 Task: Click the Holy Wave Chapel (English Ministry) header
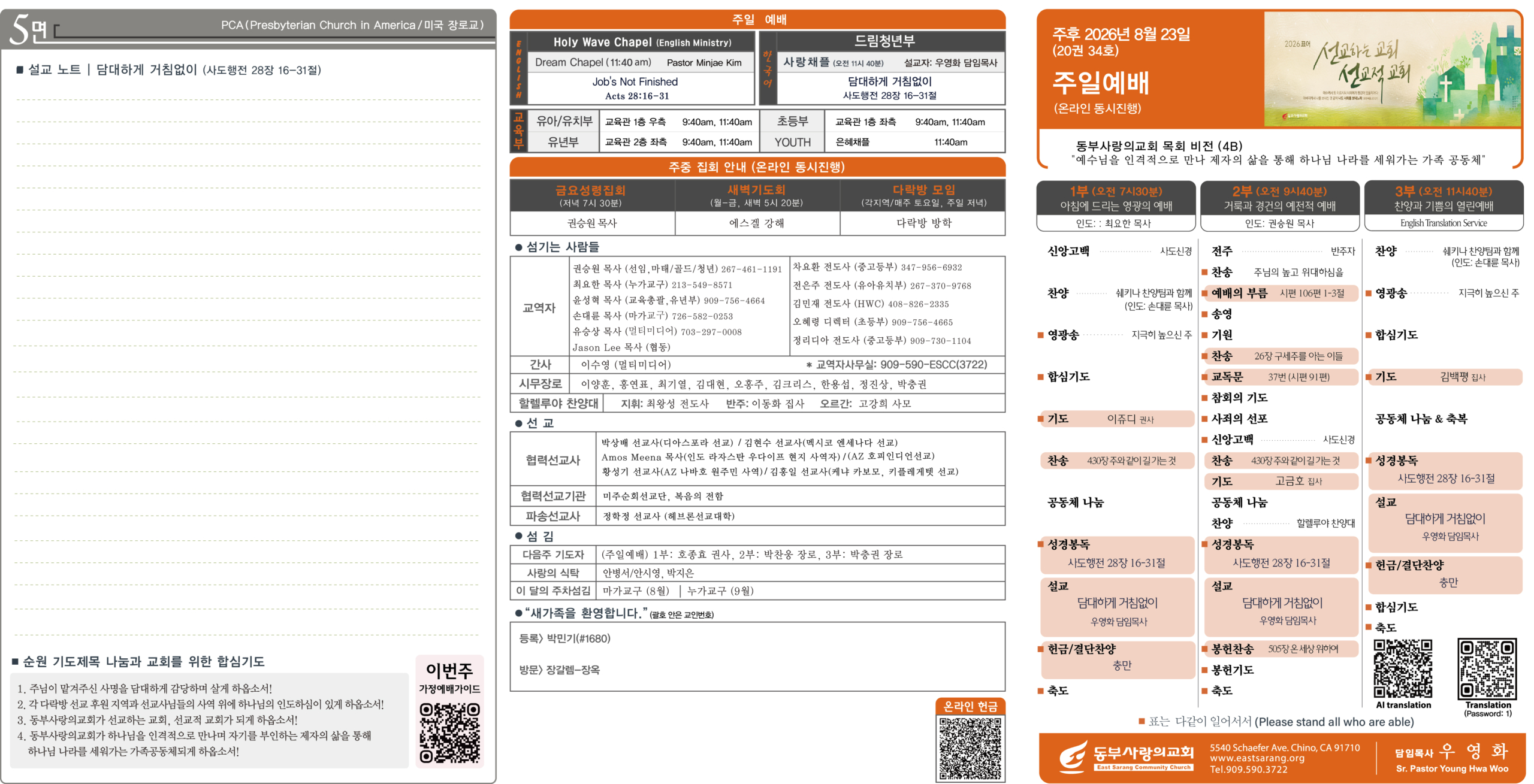pyautogui.click(x=642, y=42)
